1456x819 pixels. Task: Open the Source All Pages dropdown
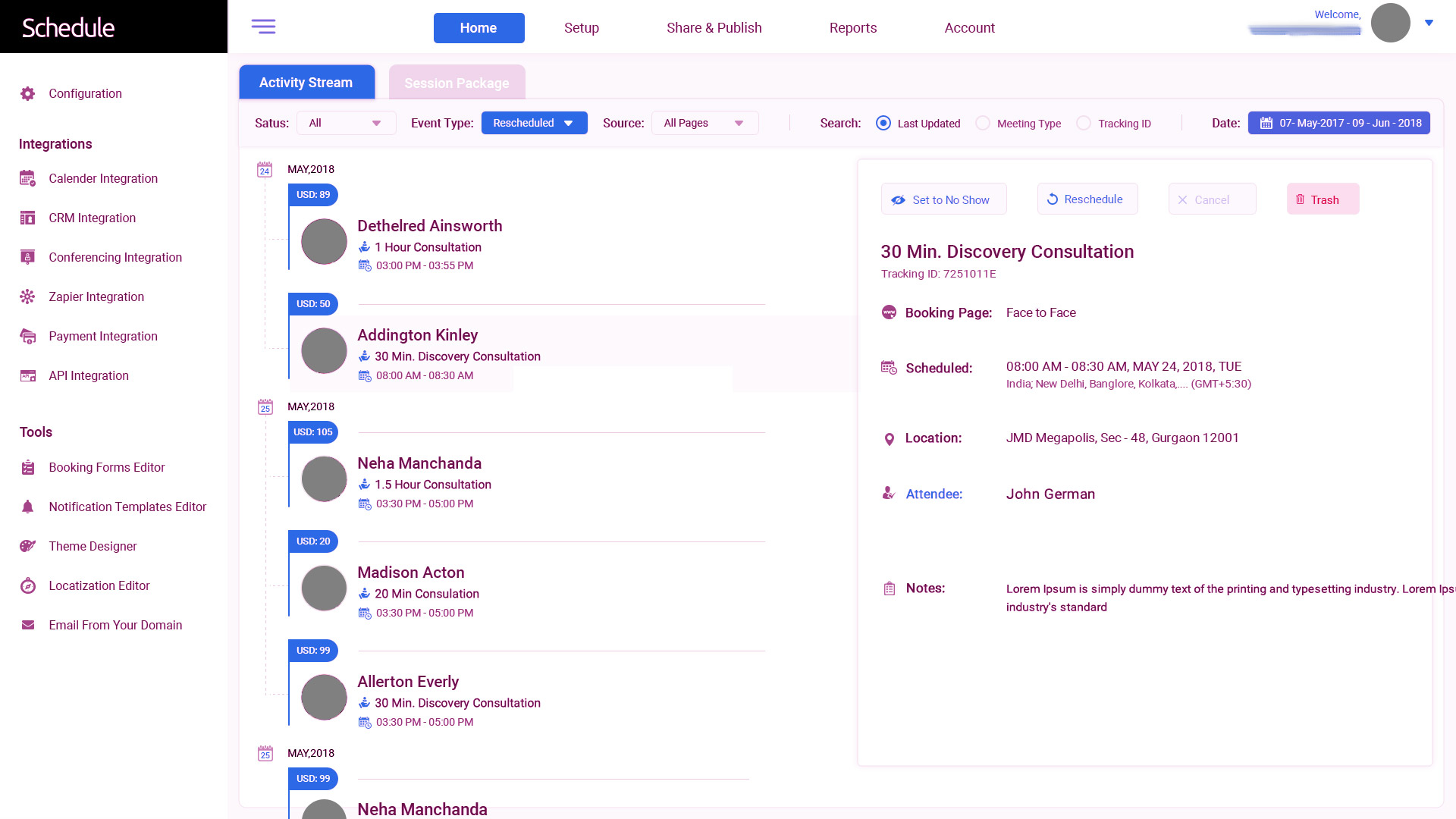[704, 123]
